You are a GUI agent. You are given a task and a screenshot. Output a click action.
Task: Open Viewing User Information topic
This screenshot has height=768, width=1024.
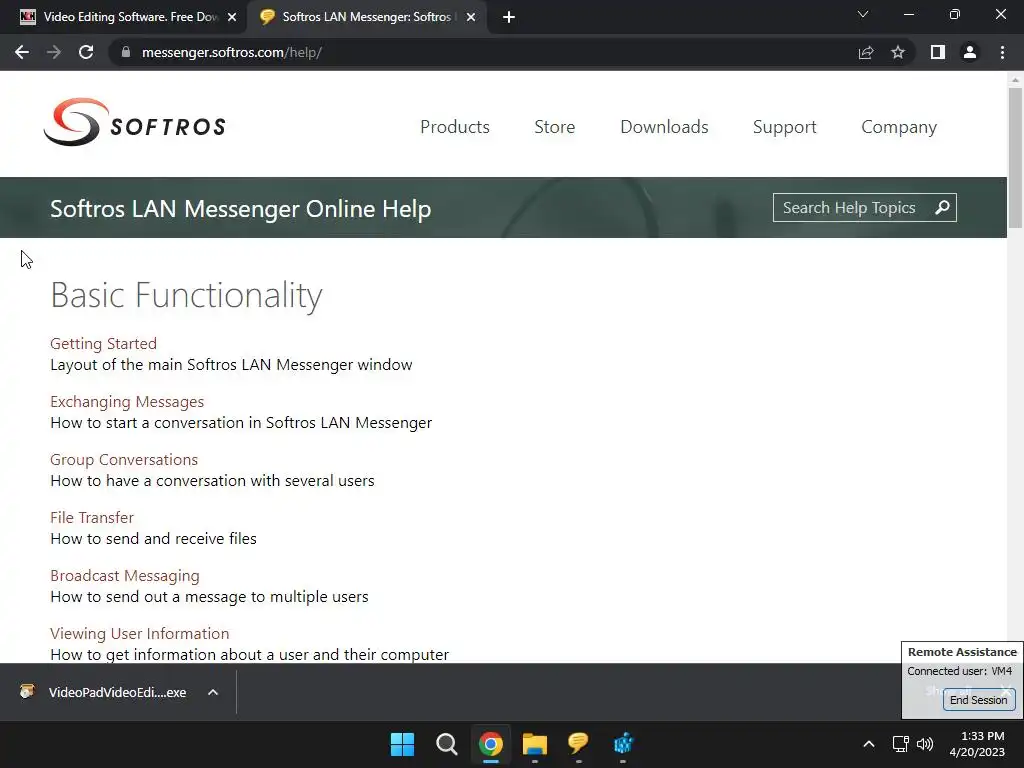(140, 633)
